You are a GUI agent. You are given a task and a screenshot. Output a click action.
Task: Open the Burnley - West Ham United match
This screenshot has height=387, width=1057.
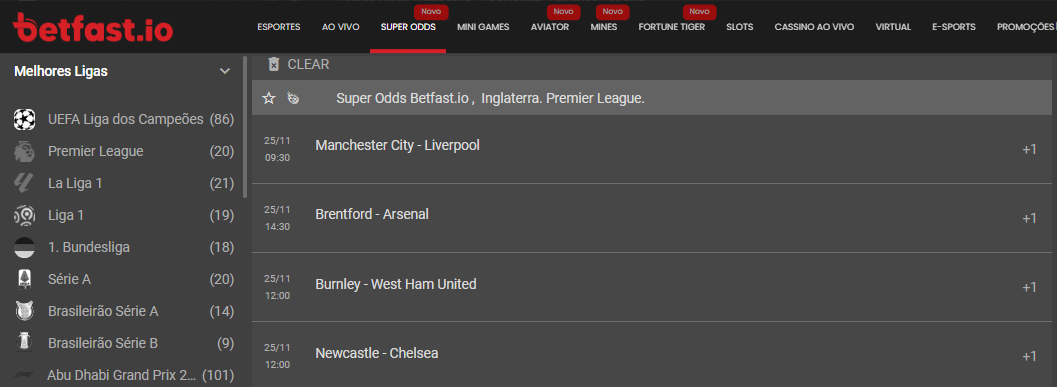click(396, 285)
